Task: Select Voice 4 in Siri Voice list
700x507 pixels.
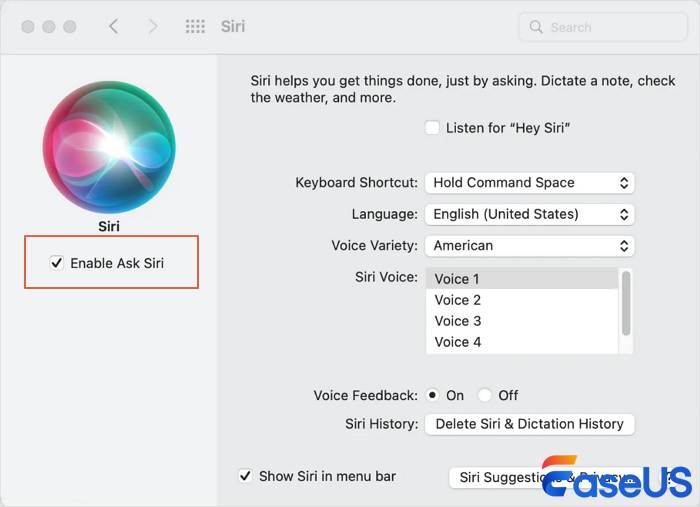Action: click(522, 342)
